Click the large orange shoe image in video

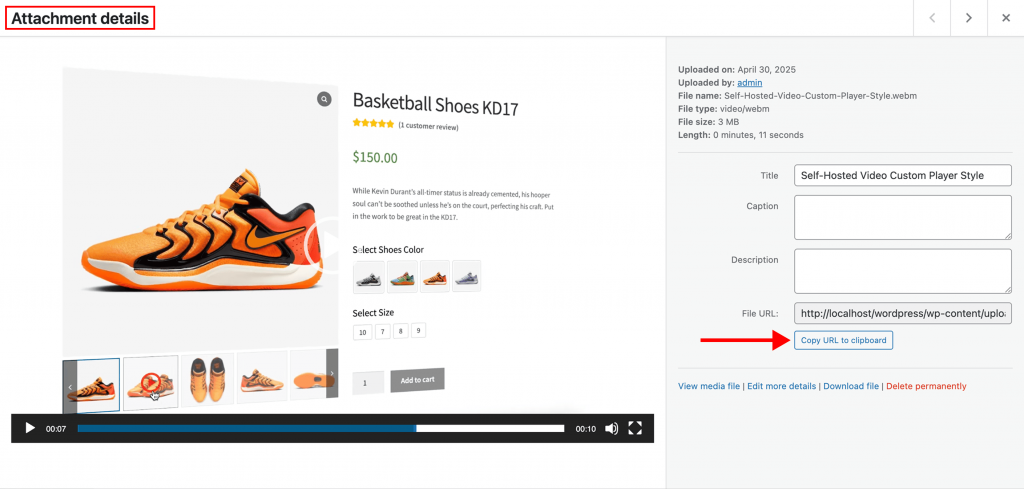pos(202,229)
